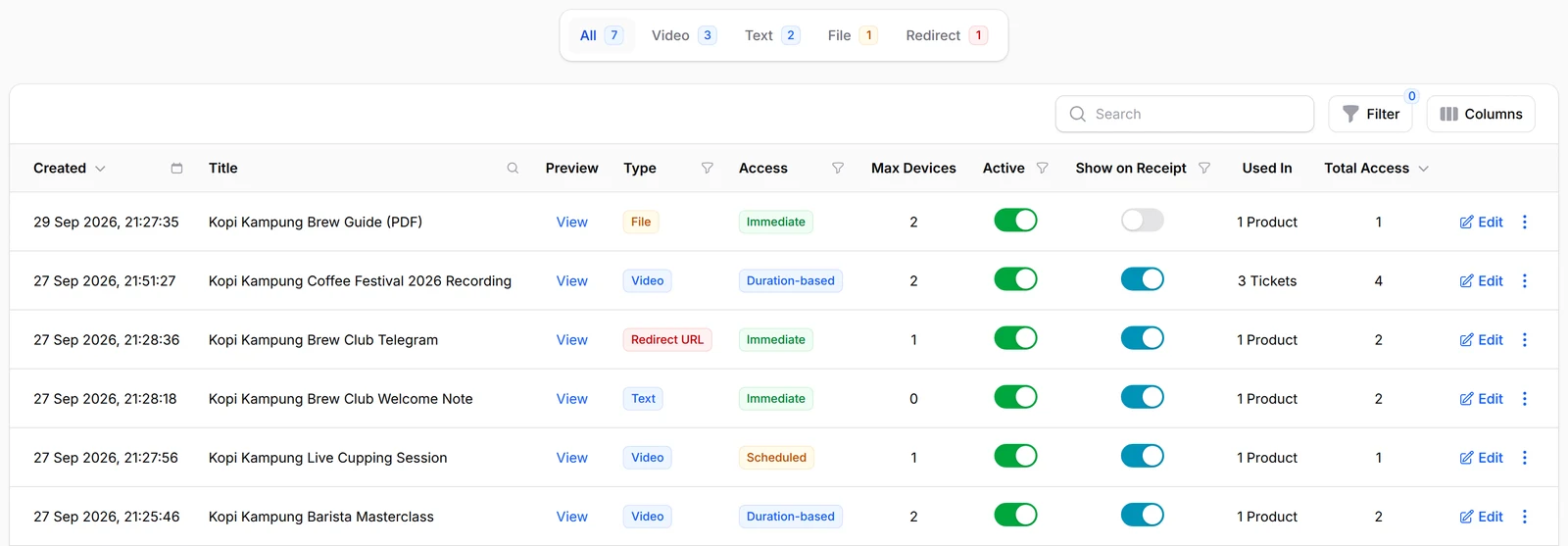Edit Kopi Kampung Brew Club Welcome Note
1568x546 pixels.
click(1481, 399)
